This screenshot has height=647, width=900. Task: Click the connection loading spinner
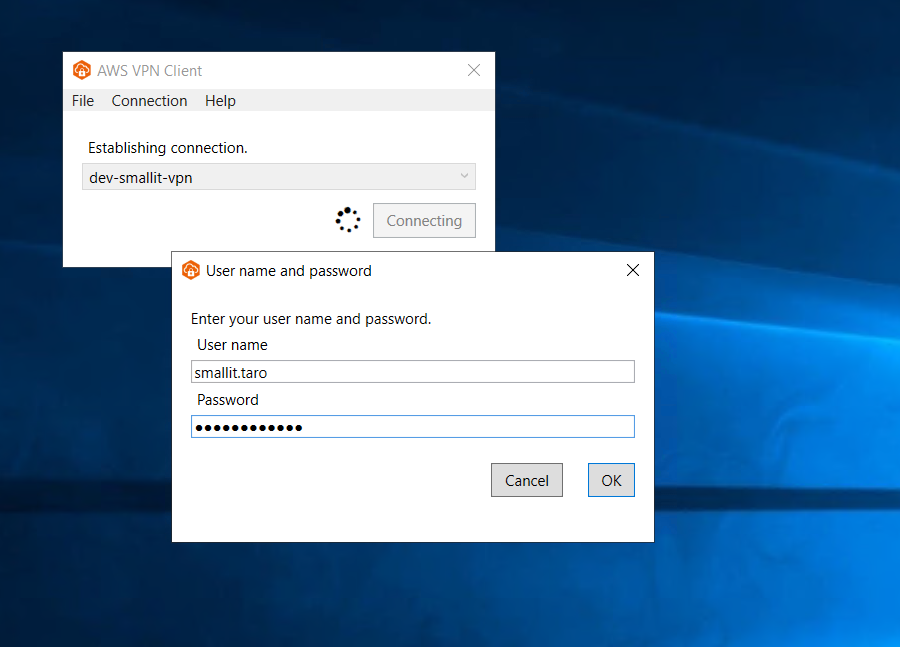pyautogui.click(x=347, y=220)
